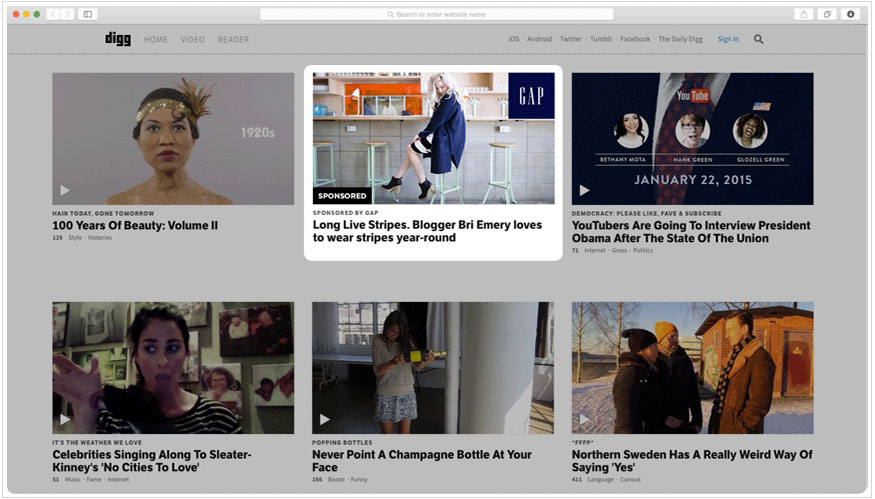875x499 pixels.
Task: Go back with Safari back arrow
Action: click(53, 14)
